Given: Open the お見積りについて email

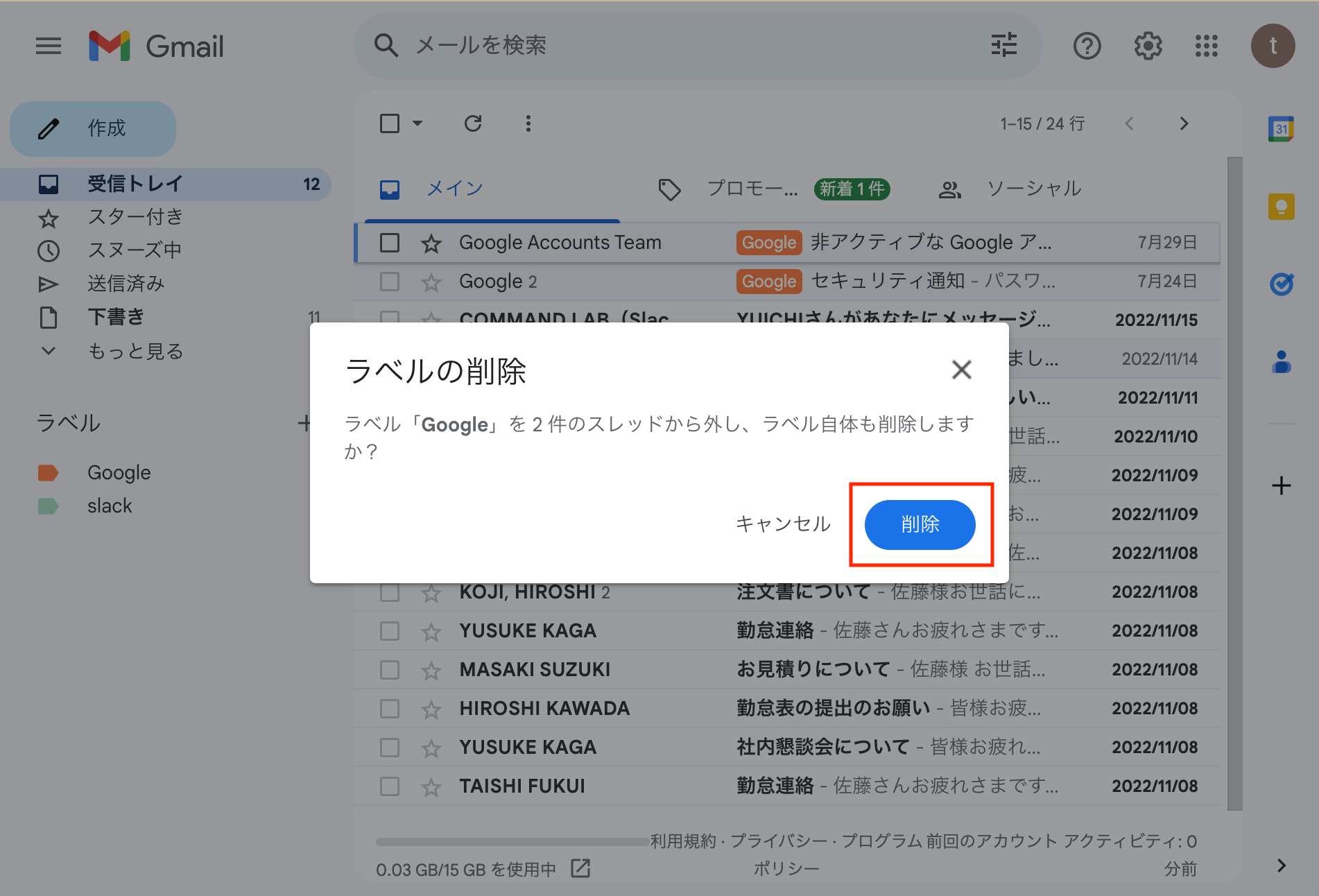Looking at the screenshot, I should point(786,670).
